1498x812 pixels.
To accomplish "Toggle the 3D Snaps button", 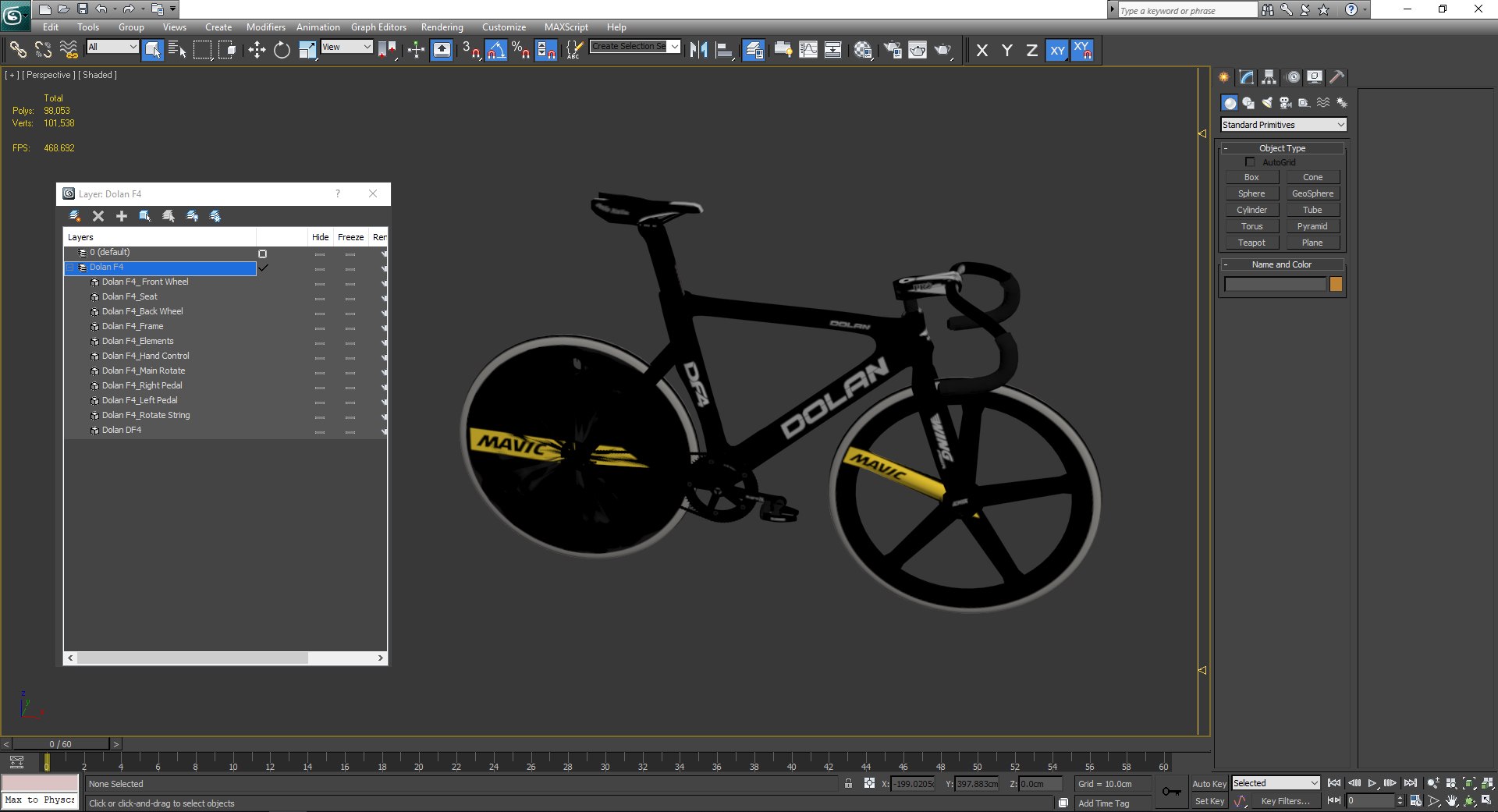I will (x=470, y=50).
